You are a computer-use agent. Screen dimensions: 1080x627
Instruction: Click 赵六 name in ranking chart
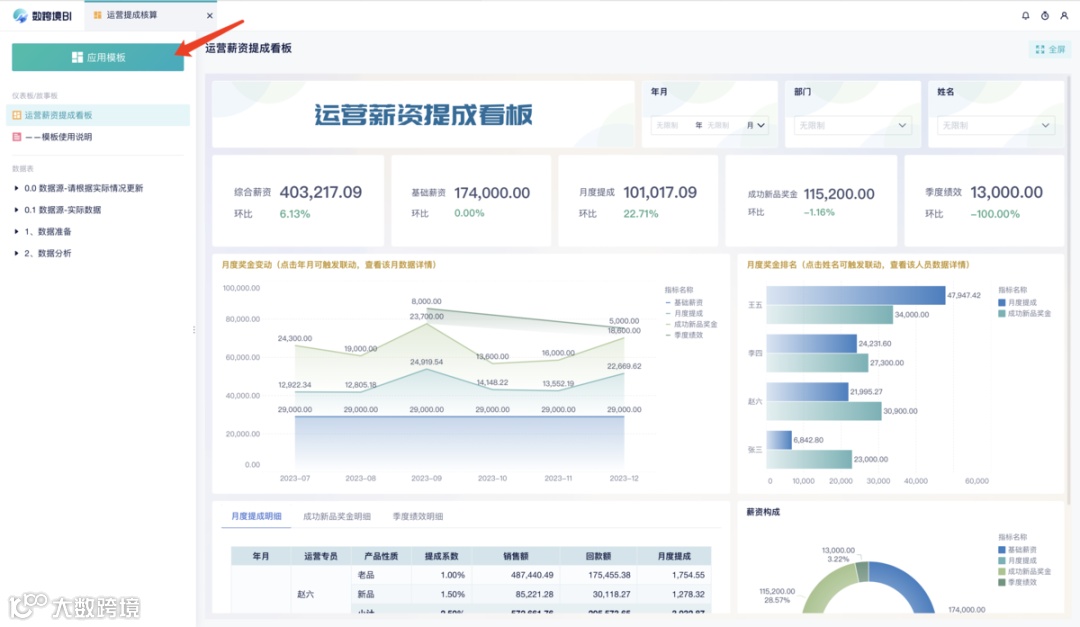tap(755, 401)
